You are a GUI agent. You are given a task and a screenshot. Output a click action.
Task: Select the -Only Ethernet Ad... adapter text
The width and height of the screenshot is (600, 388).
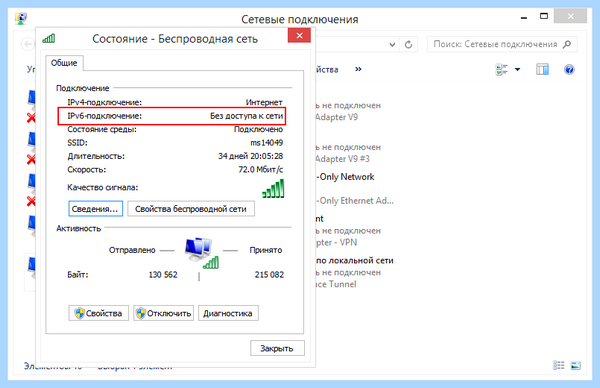355,201
